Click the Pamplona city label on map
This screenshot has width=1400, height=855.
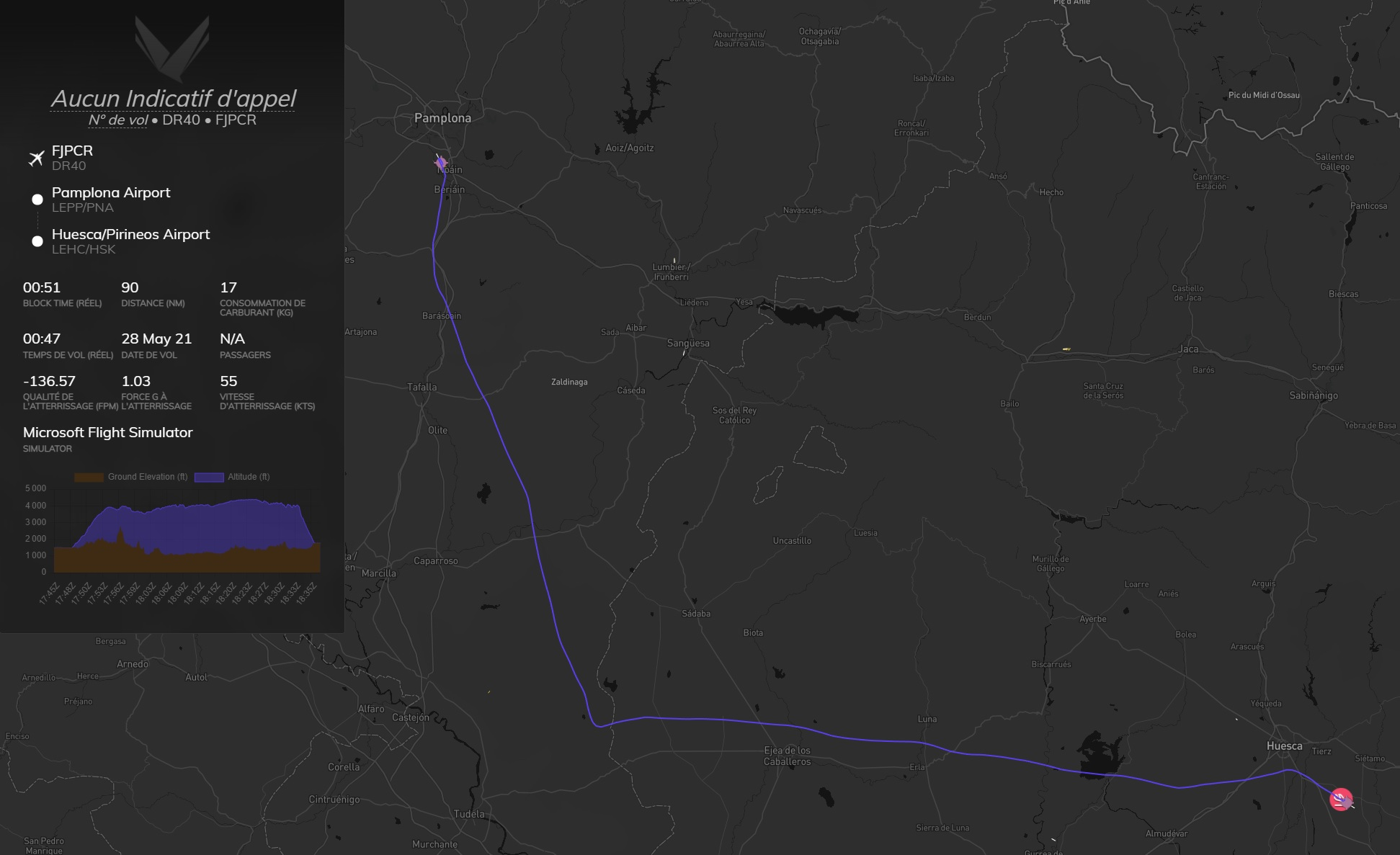442,118
